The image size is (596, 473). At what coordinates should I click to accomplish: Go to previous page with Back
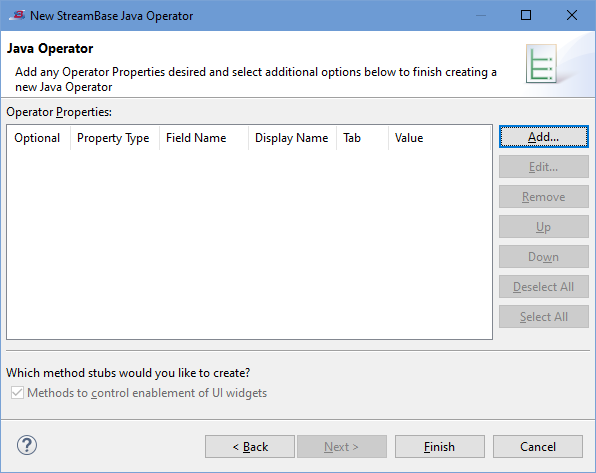[x=250, y=447]
